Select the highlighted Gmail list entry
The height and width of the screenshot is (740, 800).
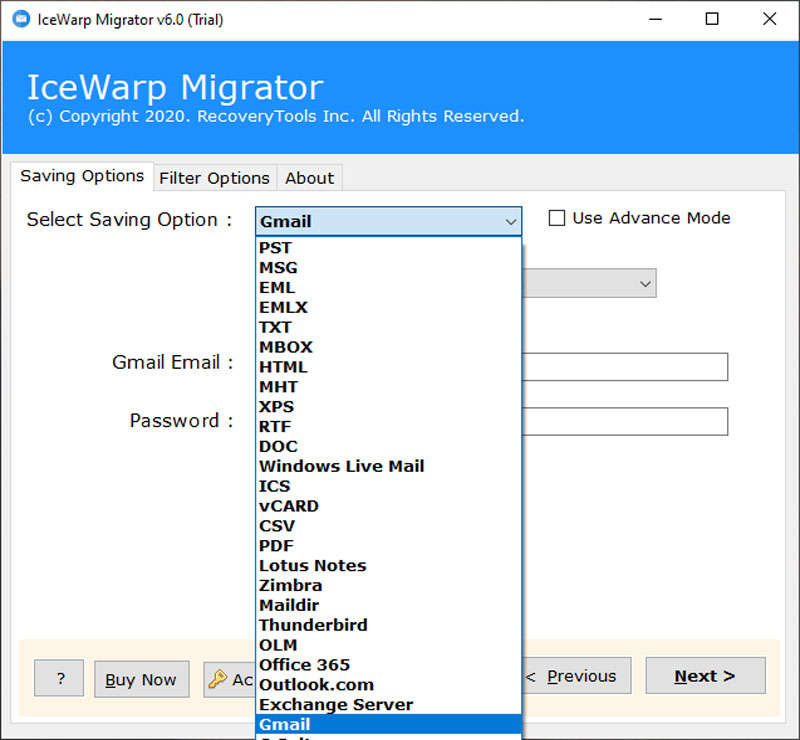(x=388, y=725)
